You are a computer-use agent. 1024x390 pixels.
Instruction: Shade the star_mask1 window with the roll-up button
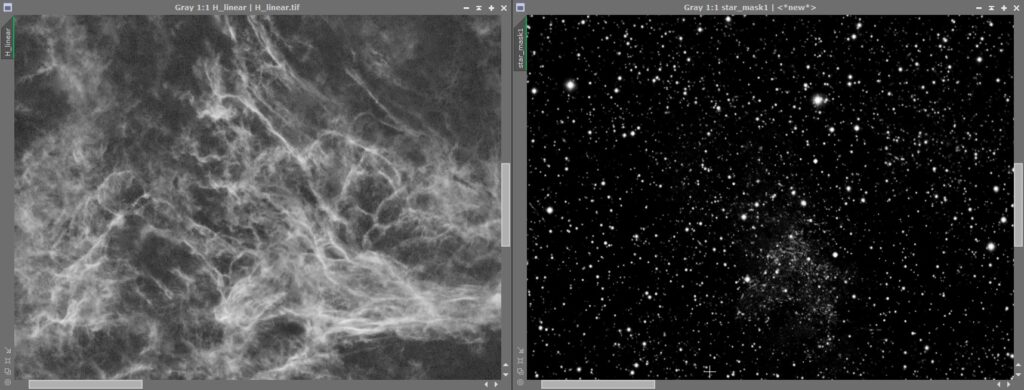click(991, 8)
